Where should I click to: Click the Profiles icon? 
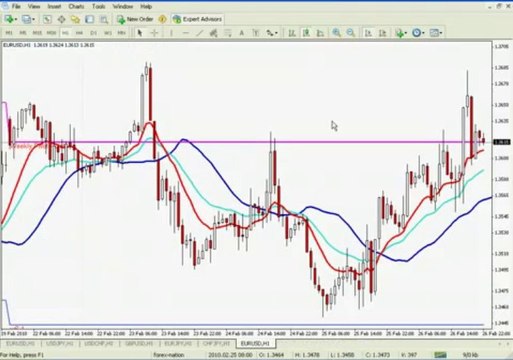pyautogui.click(x=26, y=19)
